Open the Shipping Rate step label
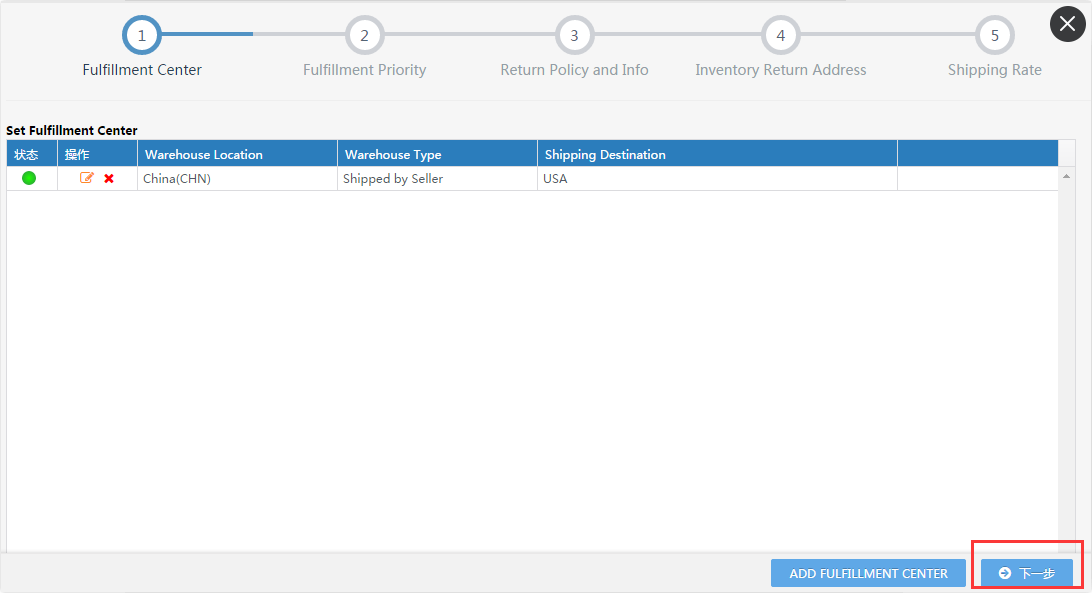The image size is (1092, 593). click(x=994, y=70)
